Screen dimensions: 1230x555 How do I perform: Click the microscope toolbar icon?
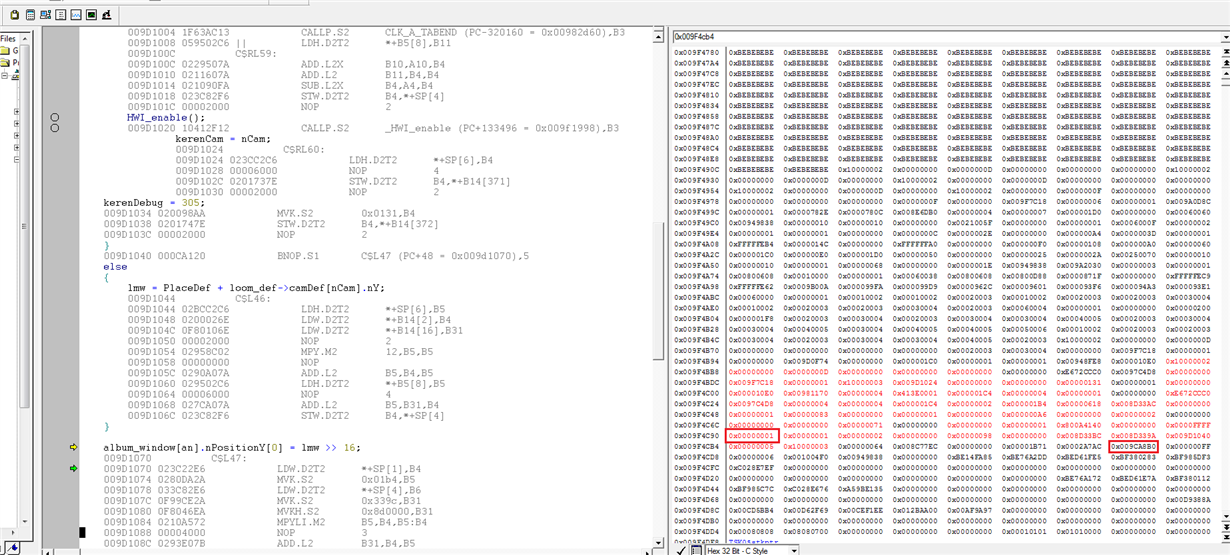(x=107, y=15)
